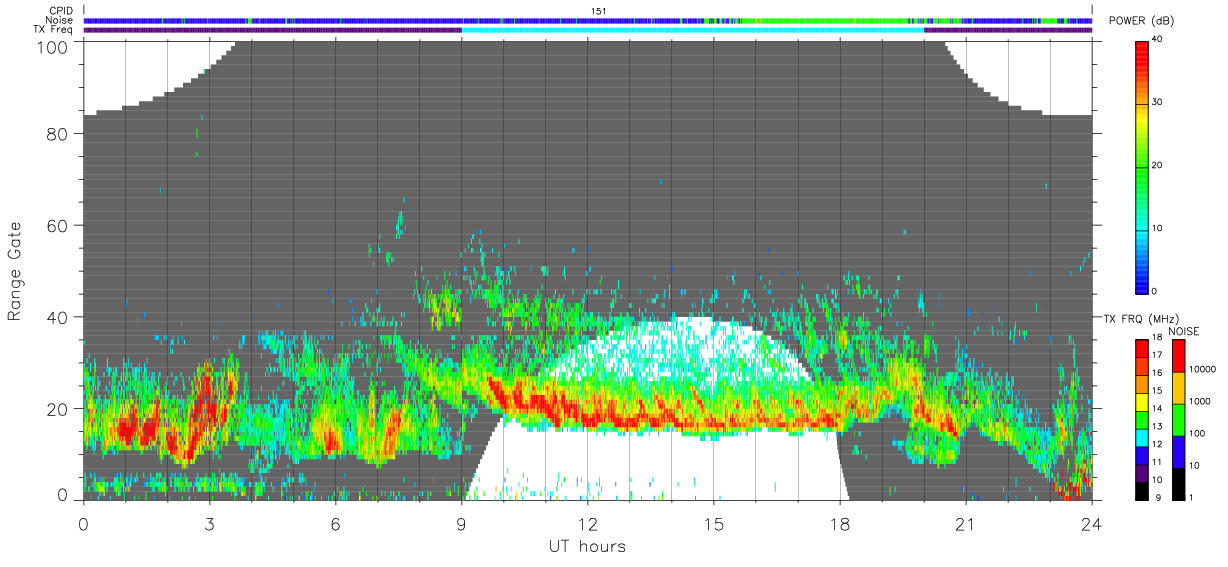Click the 3 tick on UT hours axis
The image size is (1228, 567).
[209, 523]
